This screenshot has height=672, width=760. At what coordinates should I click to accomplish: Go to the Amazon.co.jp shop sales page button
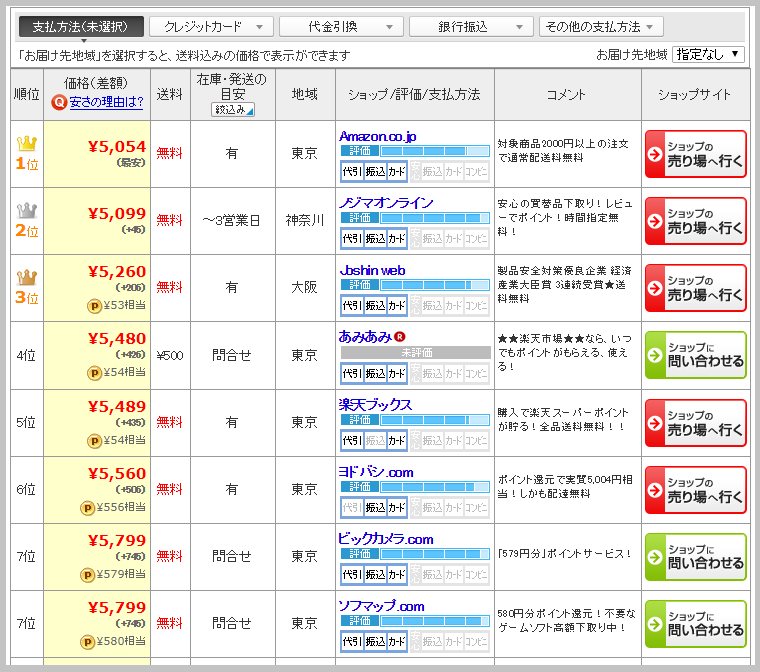[695, 154]
